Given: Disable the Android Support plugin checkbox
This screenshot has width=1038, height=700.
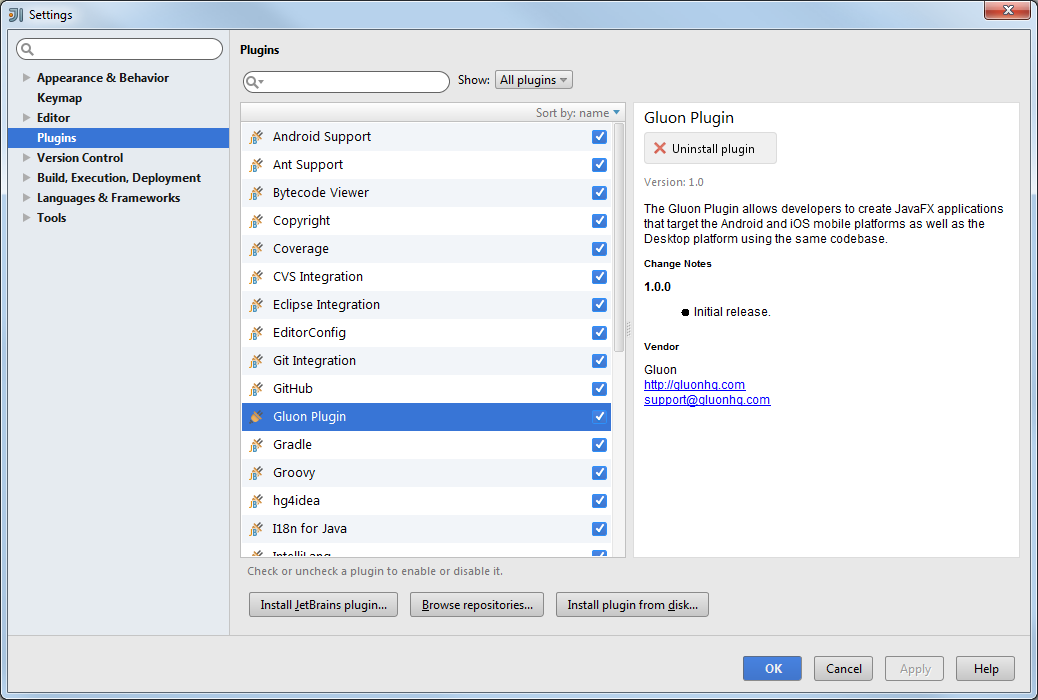Looking at the screenshot, I should coord(599,136).
